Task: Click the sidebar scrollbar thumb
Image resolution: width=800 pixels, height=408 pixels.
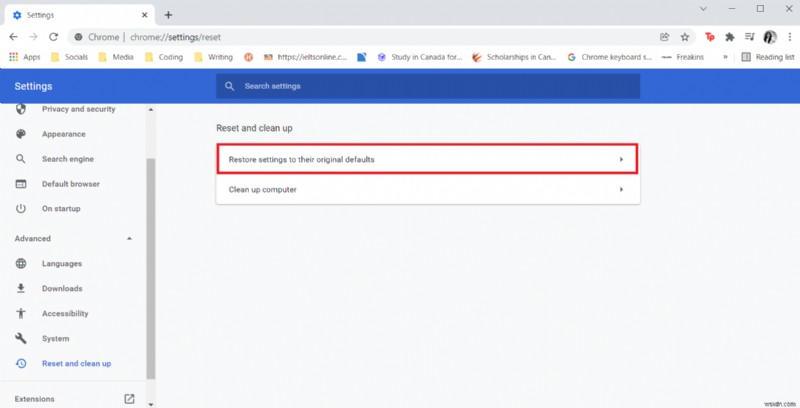Action: click(151, 269)
